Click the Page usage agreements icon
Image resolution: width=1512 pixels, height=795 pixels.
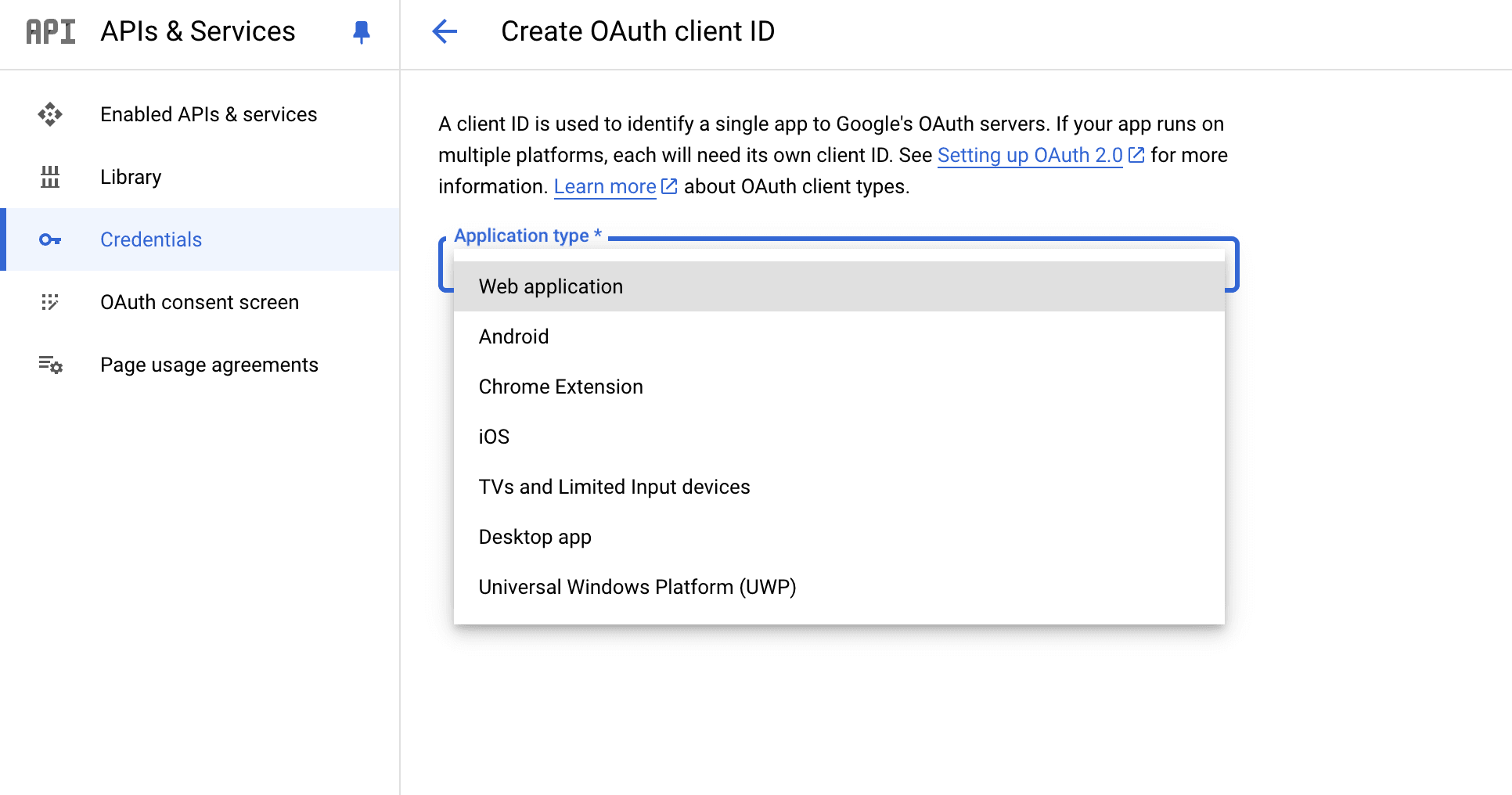[x=51, y=365]
